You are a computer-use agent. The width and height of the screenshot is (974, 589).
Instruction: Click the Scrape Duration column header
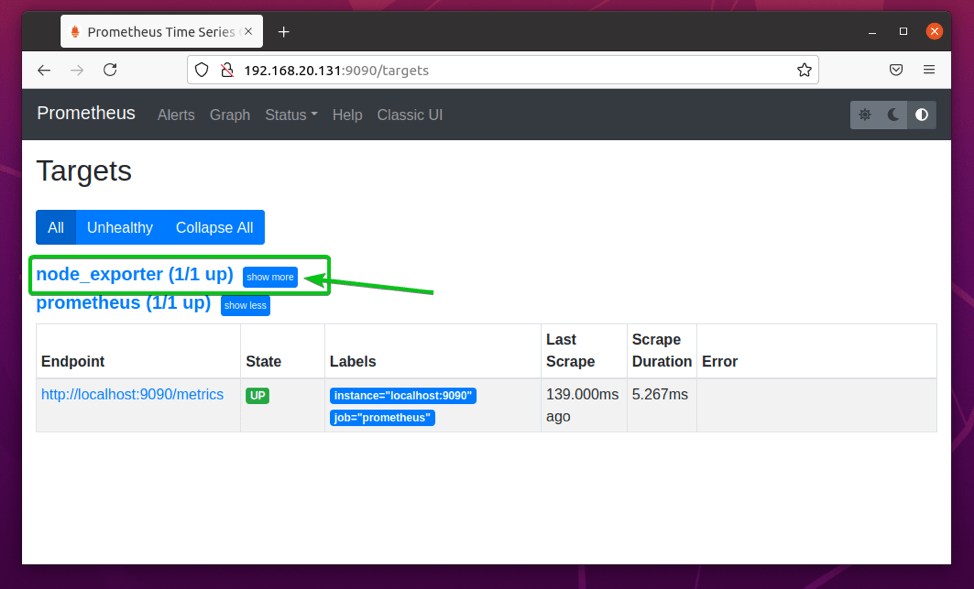(x=662, y=350)
